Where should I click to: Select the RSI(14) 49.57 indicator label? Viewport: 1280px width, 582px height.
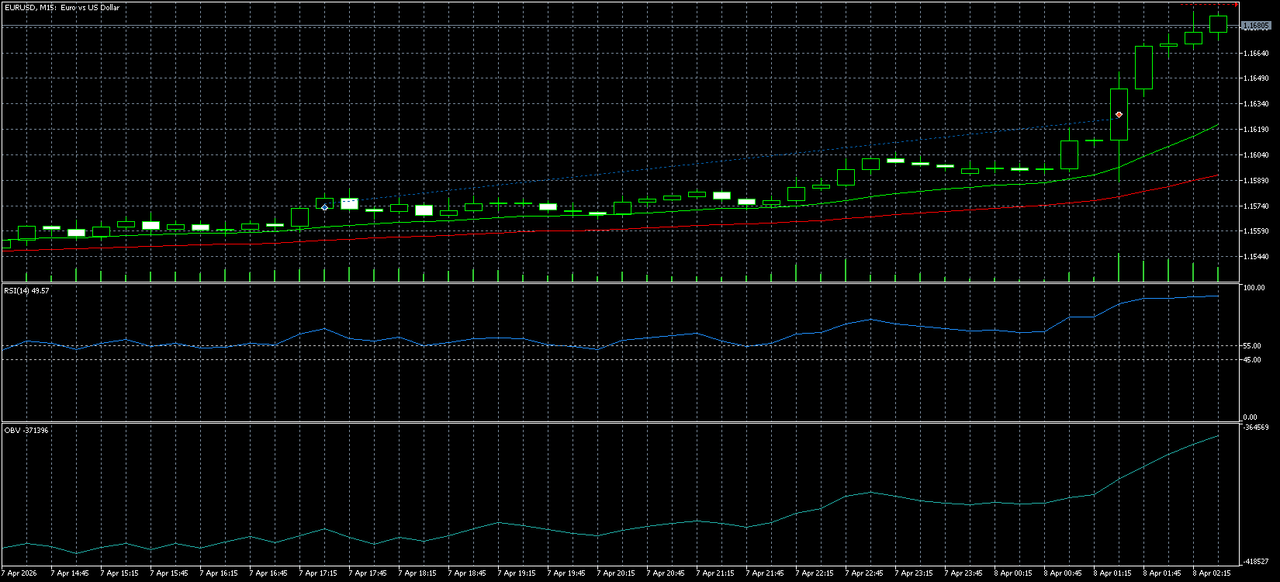click(27, 291)
